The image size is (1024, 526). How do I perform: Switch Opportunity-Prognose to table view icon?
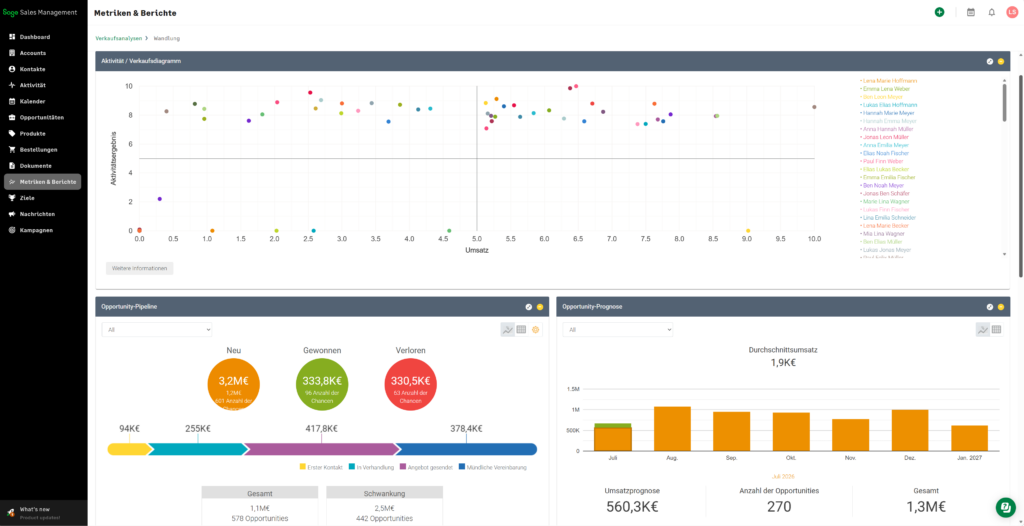coord(997,330)
